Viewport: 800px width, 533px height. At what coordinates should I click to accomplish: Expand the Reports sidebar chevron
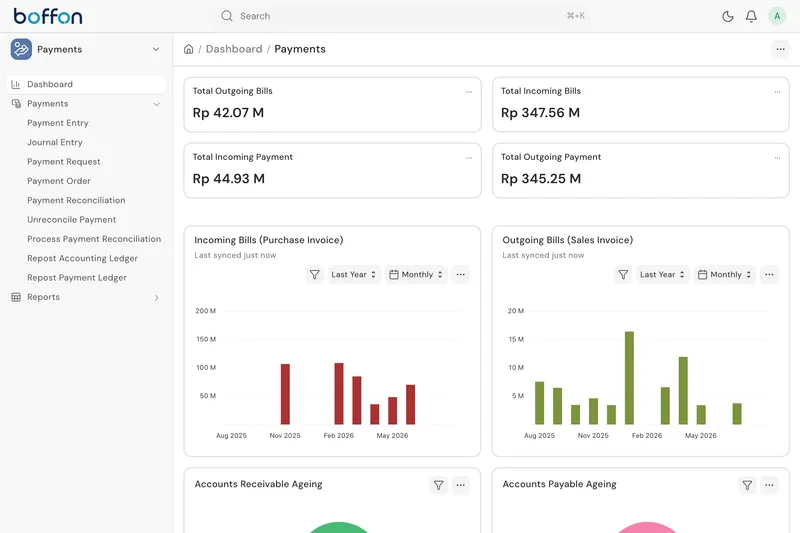point(156,297)
